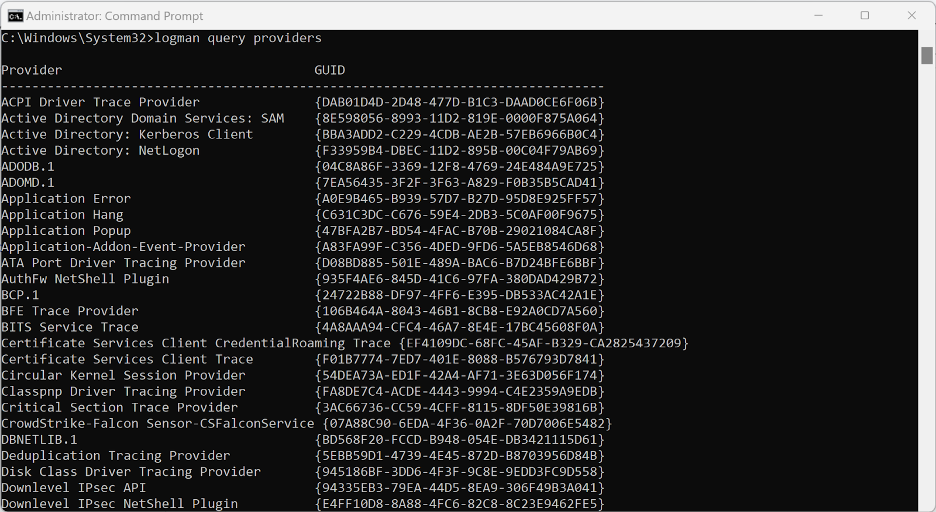Click the 'GUID' column header text

coord(330,70)
